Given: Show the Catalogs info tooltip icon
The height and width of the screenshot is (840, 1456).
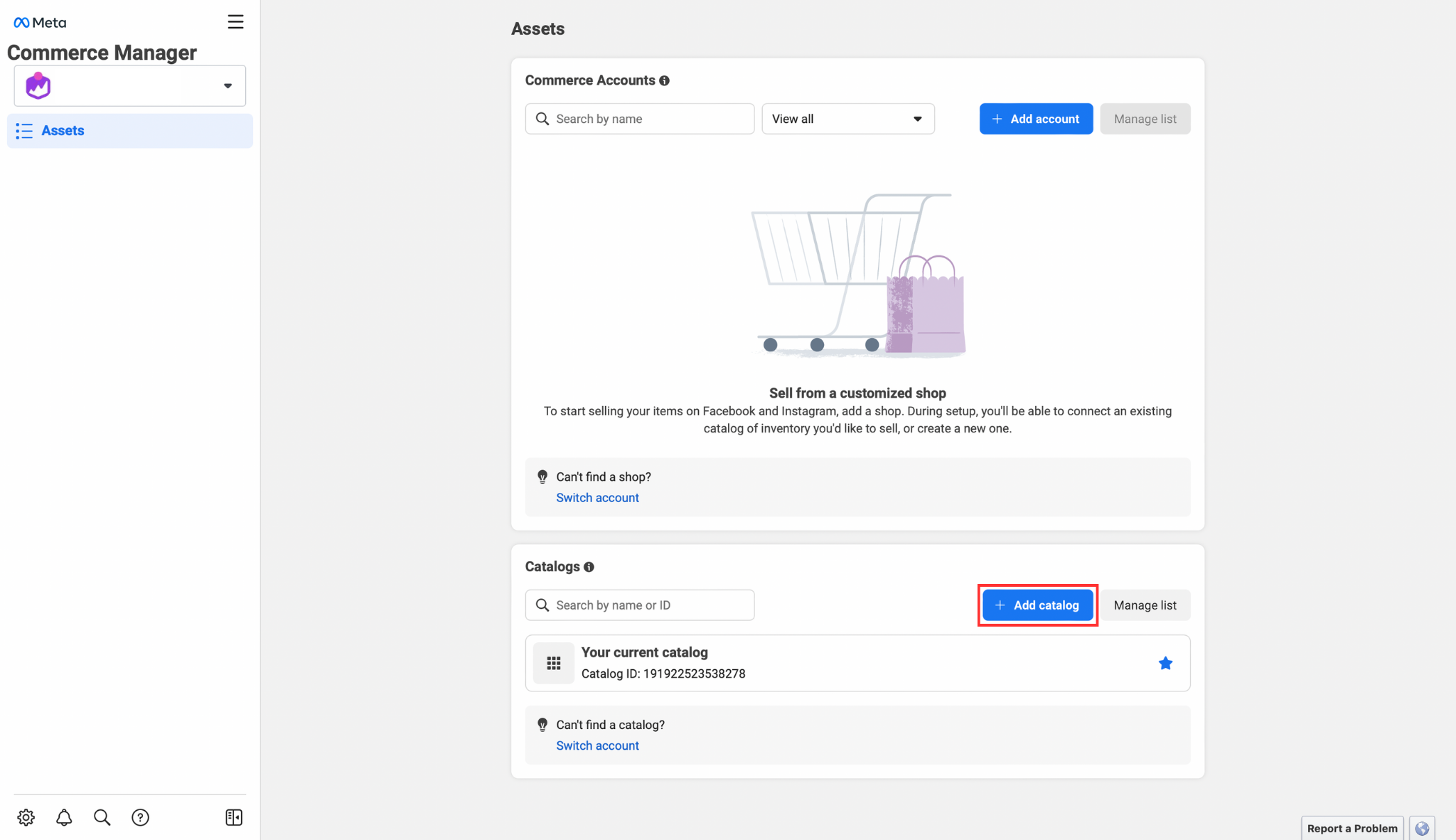Looking at the screenshot, I should [589, 567].
